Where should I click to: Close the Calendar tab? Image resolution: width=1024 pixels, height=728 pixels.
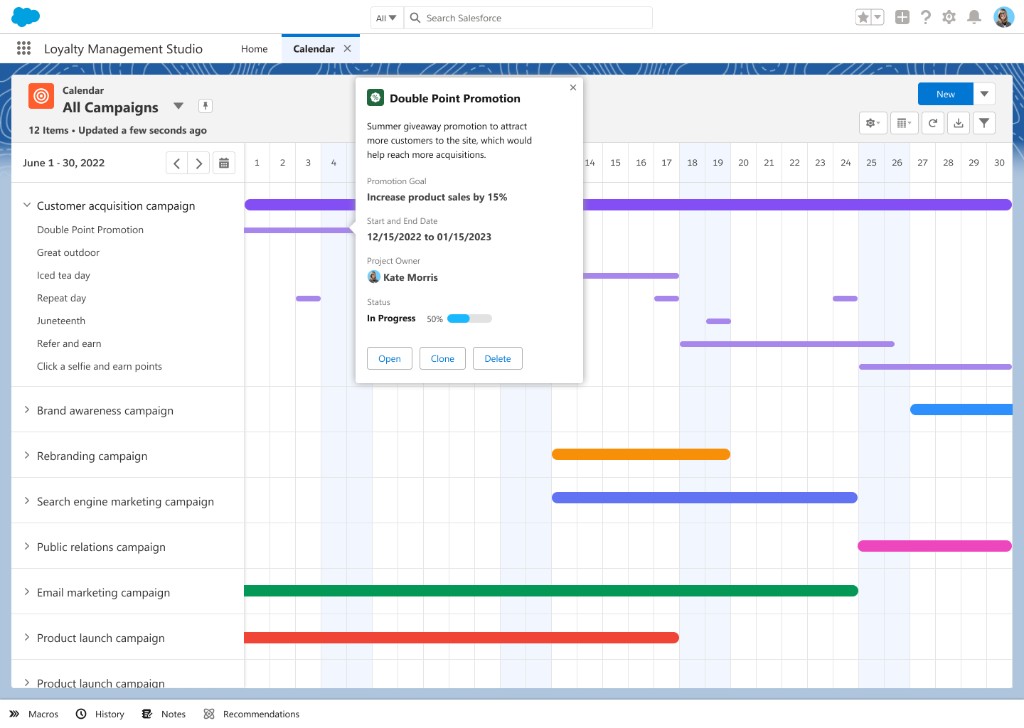[x=347, y=48]
